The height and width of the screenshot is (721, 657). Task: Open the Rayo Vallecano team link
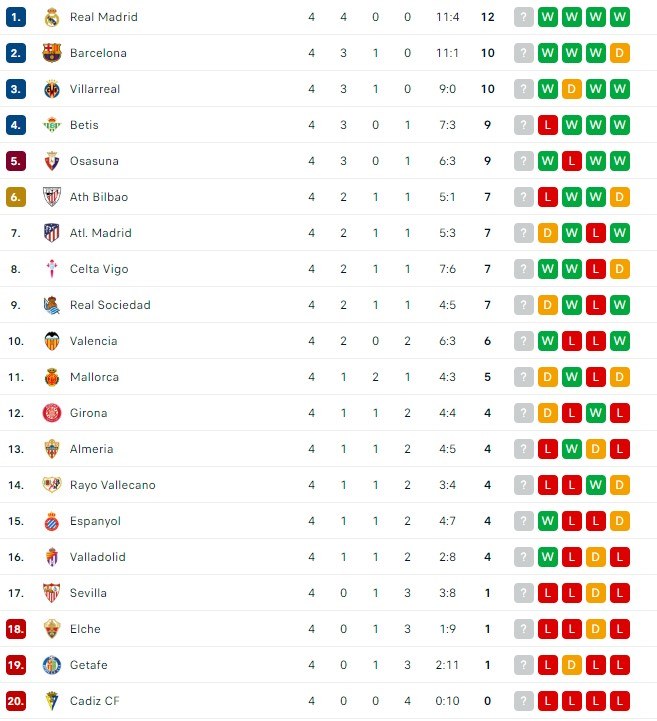(113, 485)
